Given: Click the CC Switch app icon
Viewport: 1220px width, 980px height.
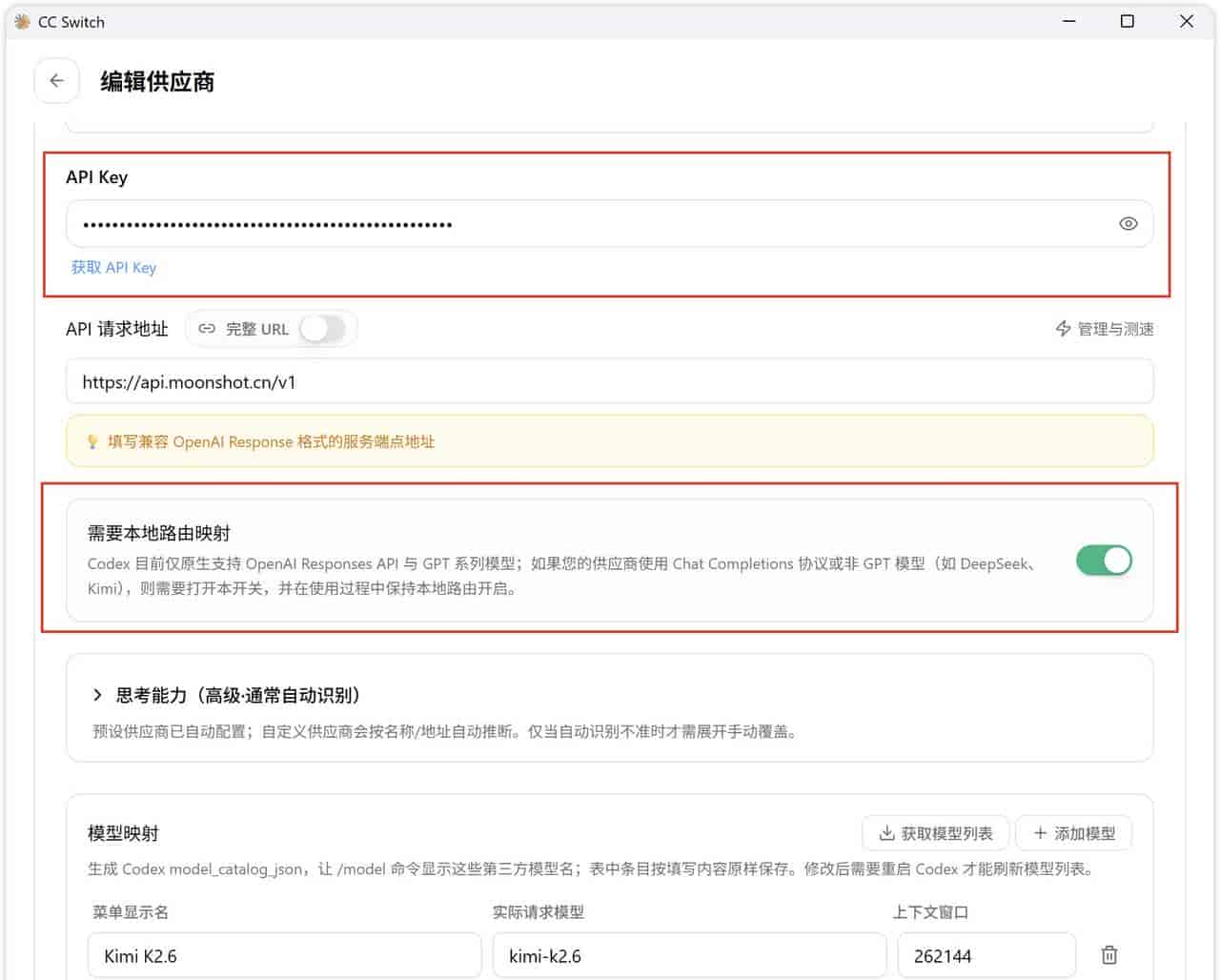Looking at the screenshot, I should [x=22, y=21].
